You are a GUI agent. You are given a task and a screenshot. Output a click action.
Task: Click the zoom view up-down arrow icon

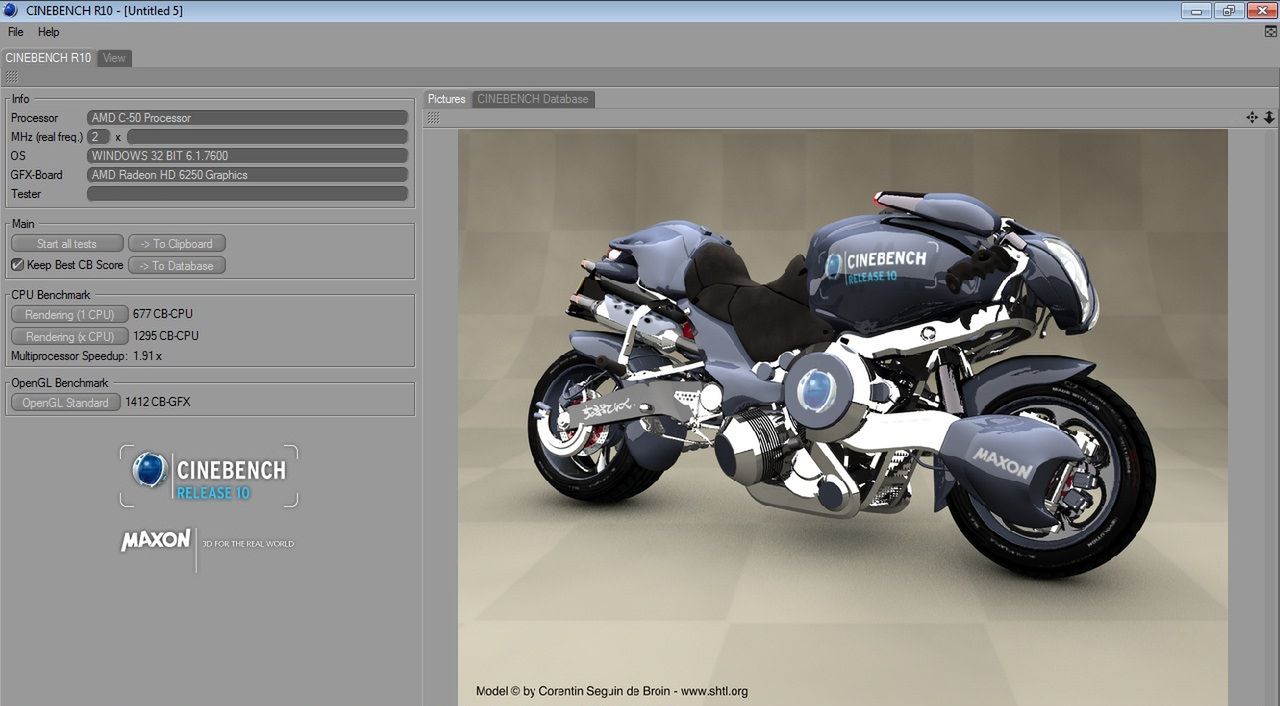pyautogui.click(x=1269, y=117)
